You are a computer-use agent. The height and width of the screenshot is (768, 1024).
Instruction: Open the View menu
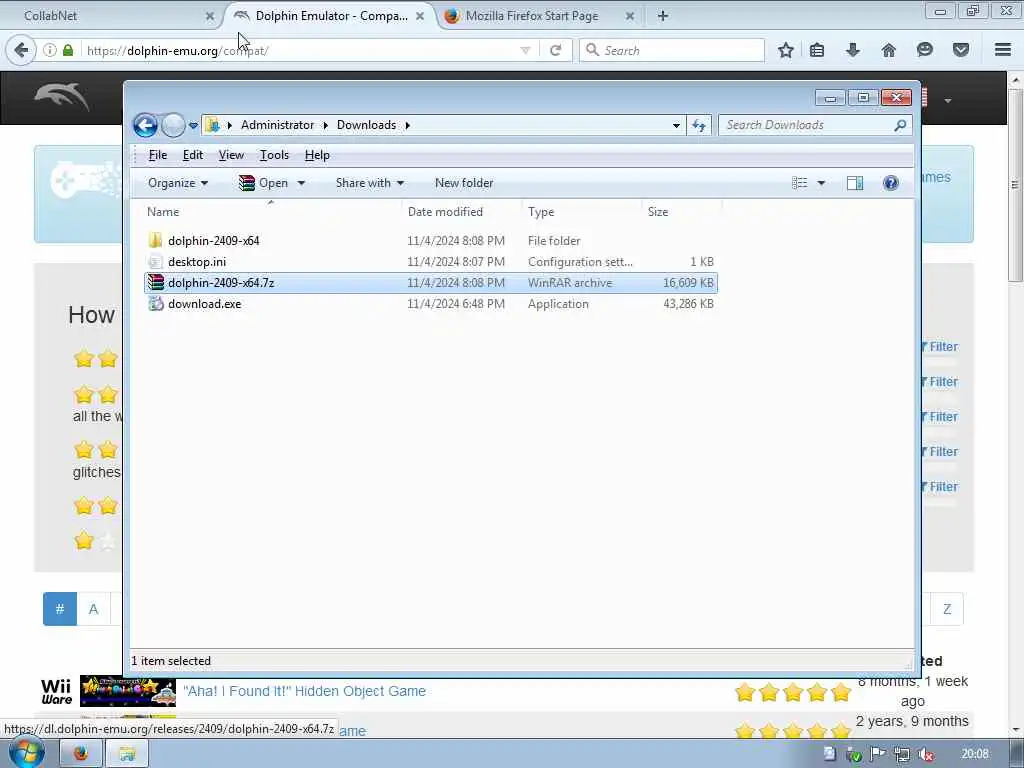[231, 155]
